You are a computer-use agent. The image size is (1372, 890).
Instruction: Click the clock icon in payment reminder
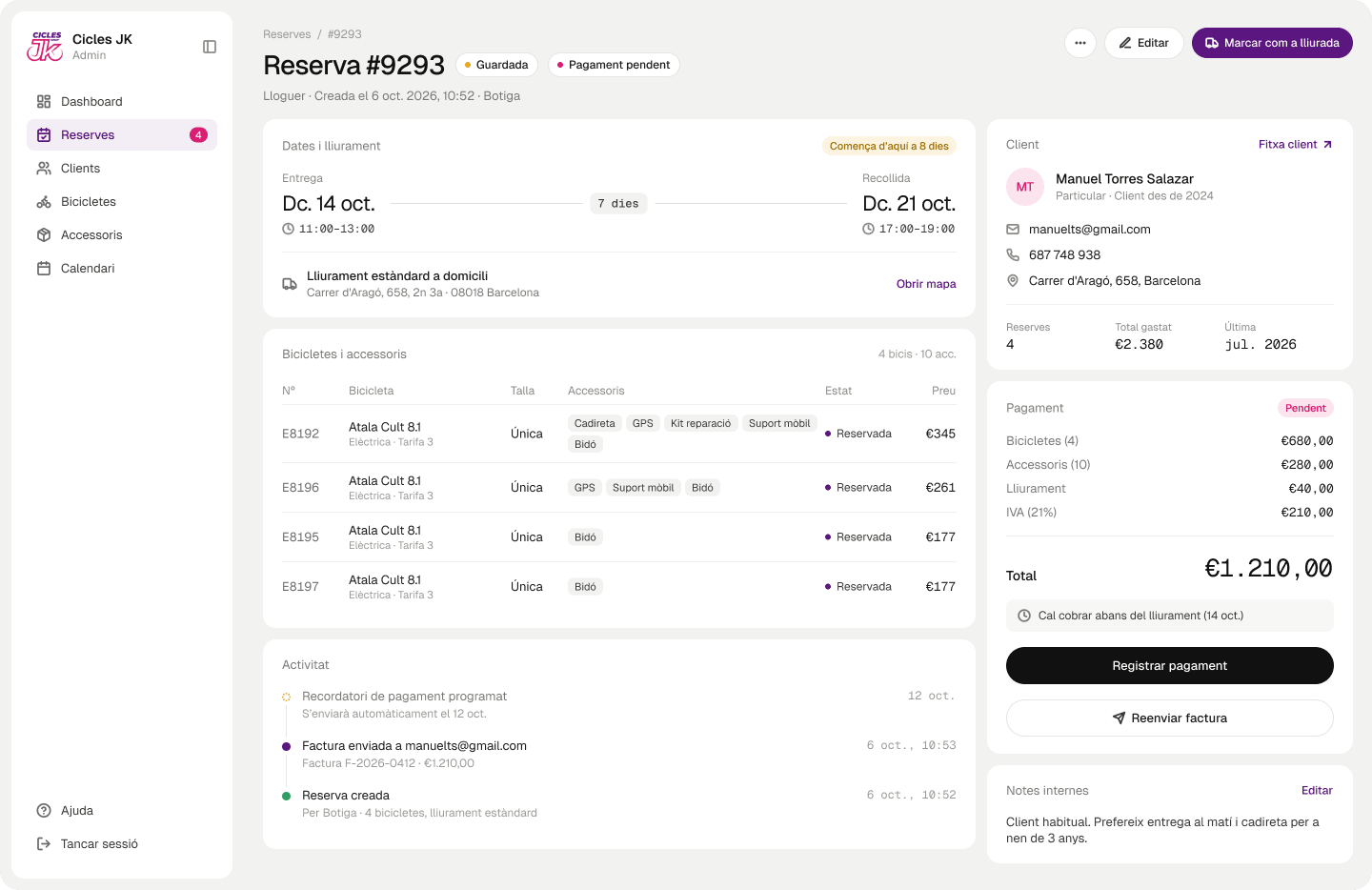[x=1024, y=616]
